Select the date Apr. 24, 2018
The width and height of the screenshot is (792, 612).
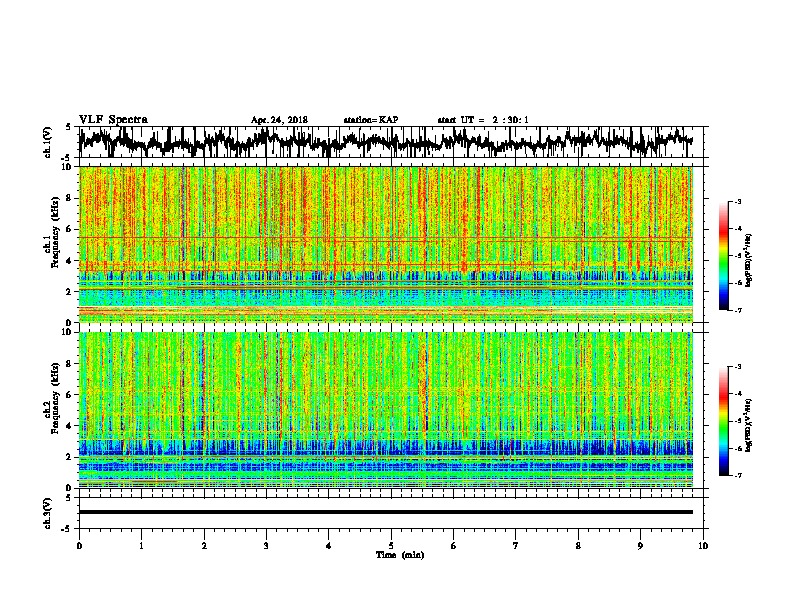click(x=279, y=120)
